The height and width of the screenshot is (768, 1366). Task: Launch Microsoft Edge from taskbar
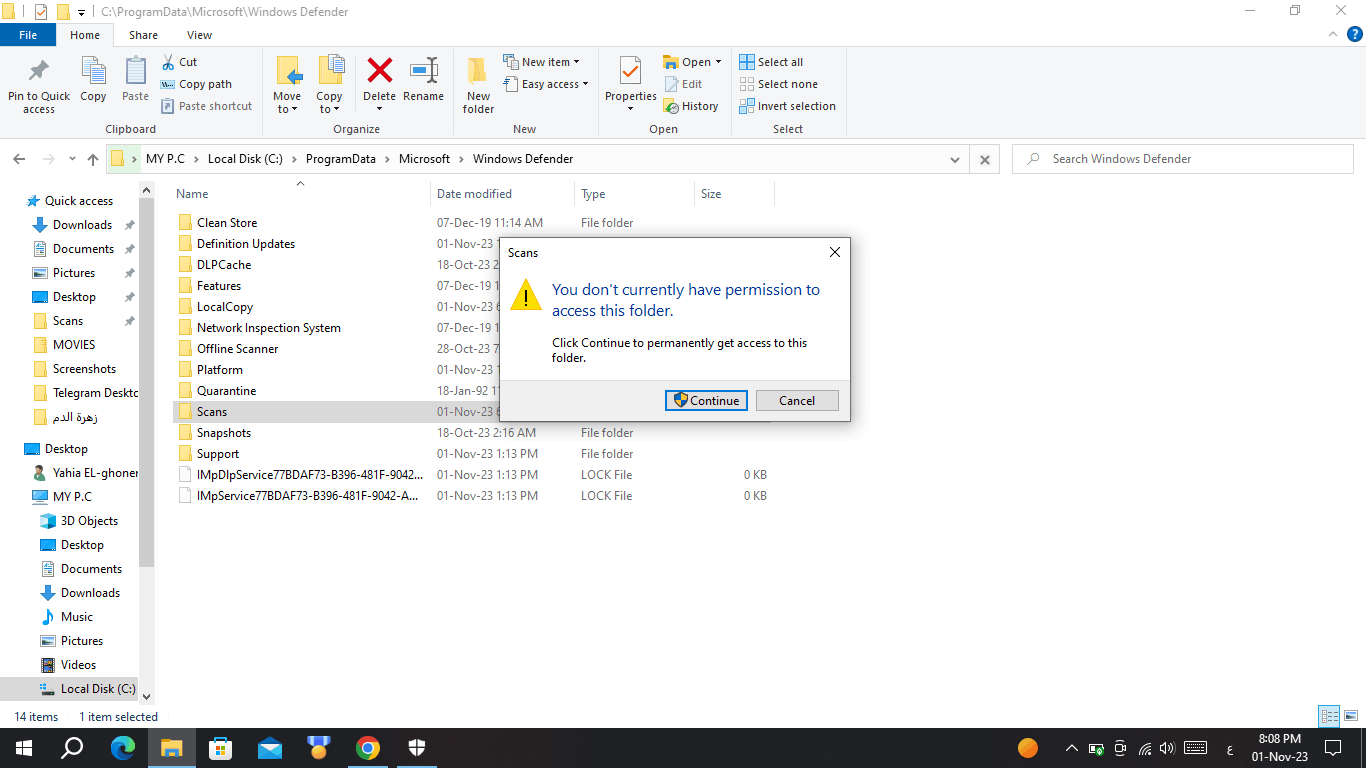point(122,748)
